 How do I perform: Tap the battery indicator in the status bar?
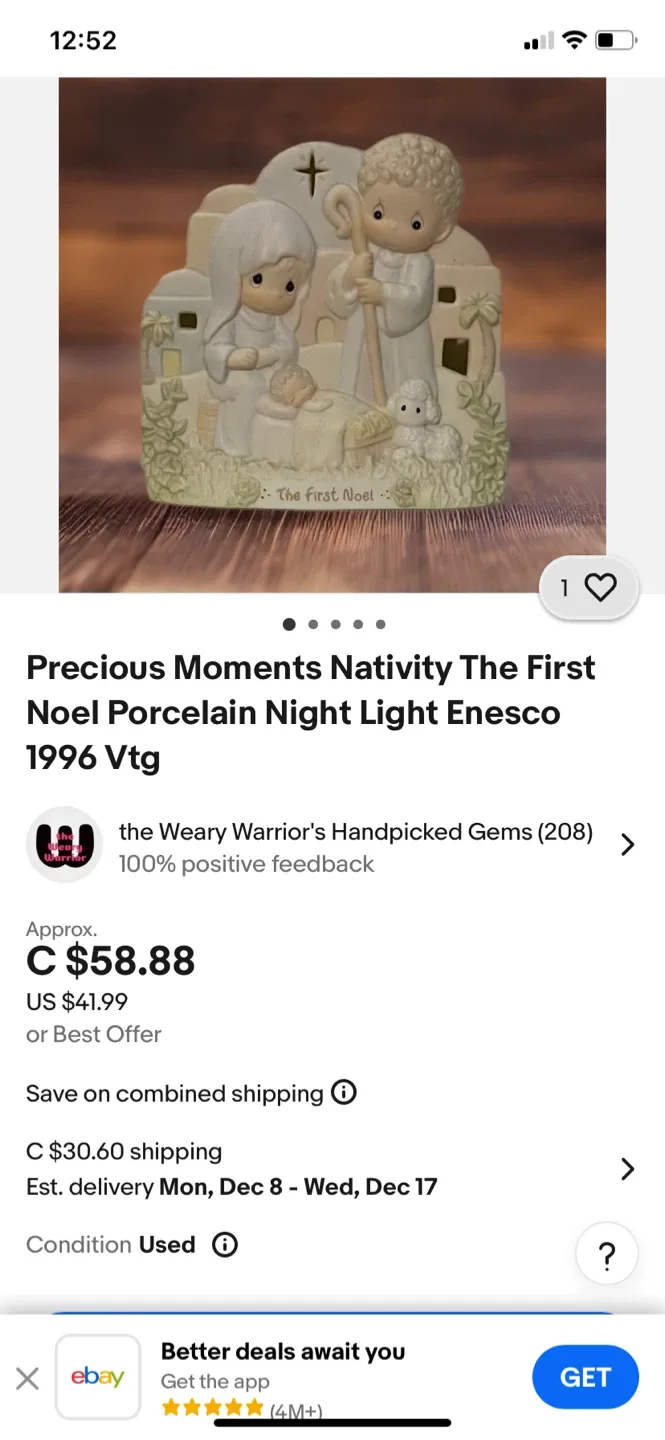(616, 40)
